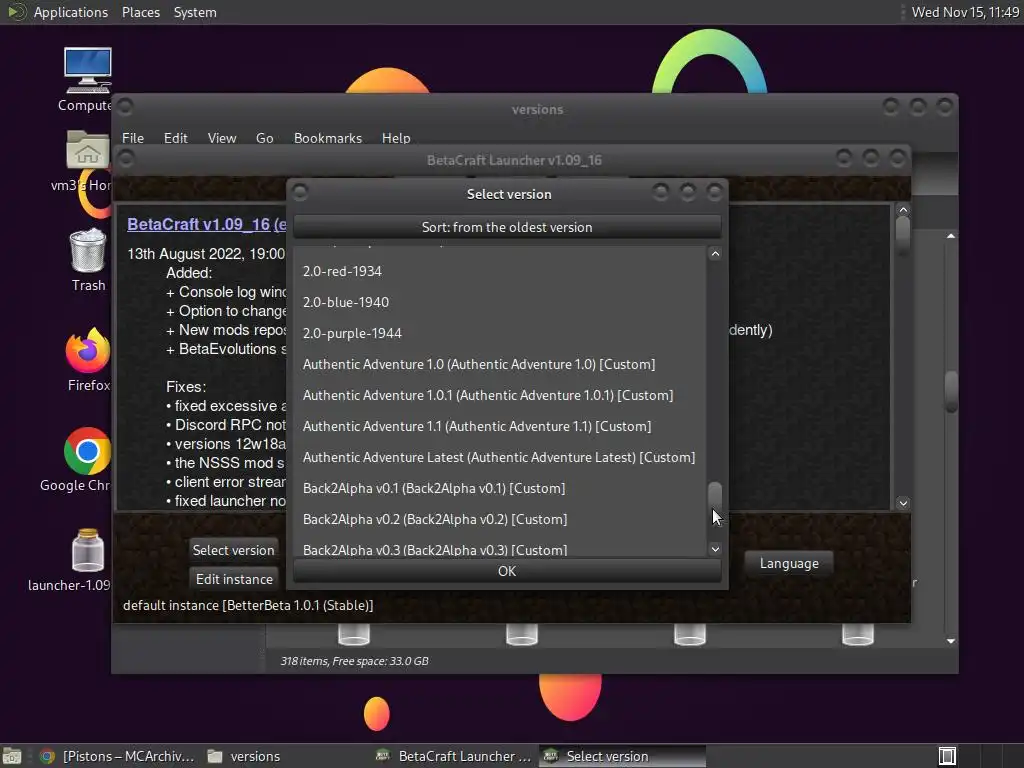Confirm selection with the OK button
1024x768 pixels.
(507, 571)
